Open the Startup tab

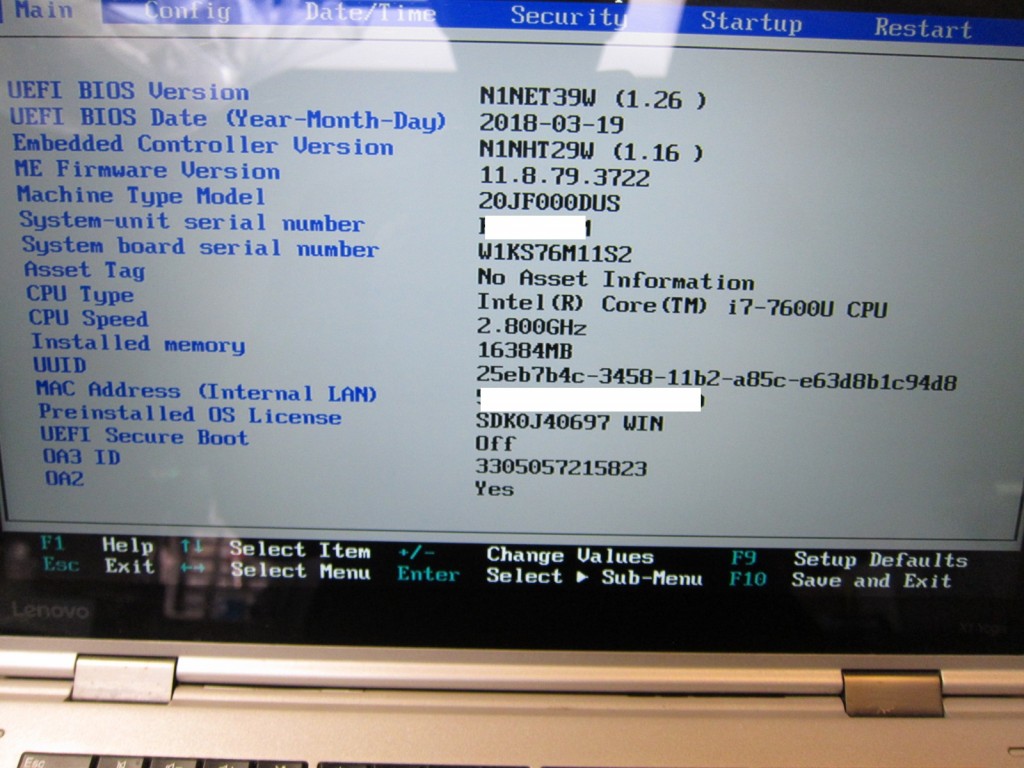coord(751,22)
